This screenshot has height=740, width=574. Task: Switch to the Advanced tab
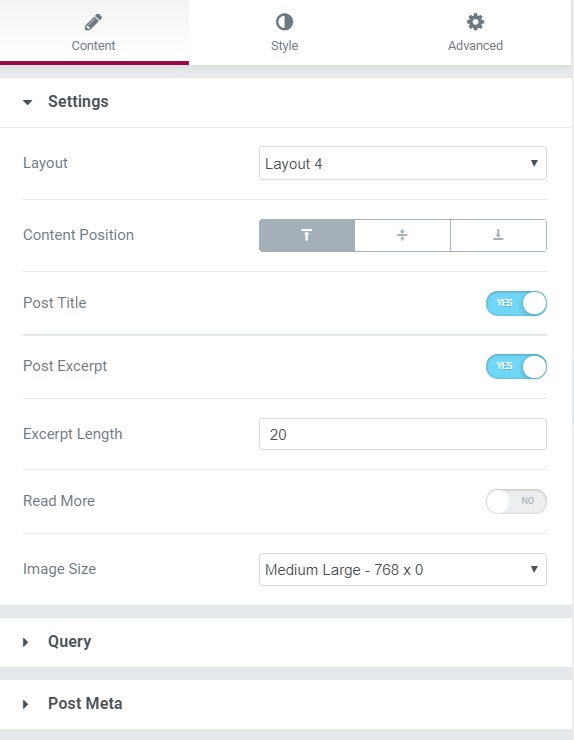point(475,32)
